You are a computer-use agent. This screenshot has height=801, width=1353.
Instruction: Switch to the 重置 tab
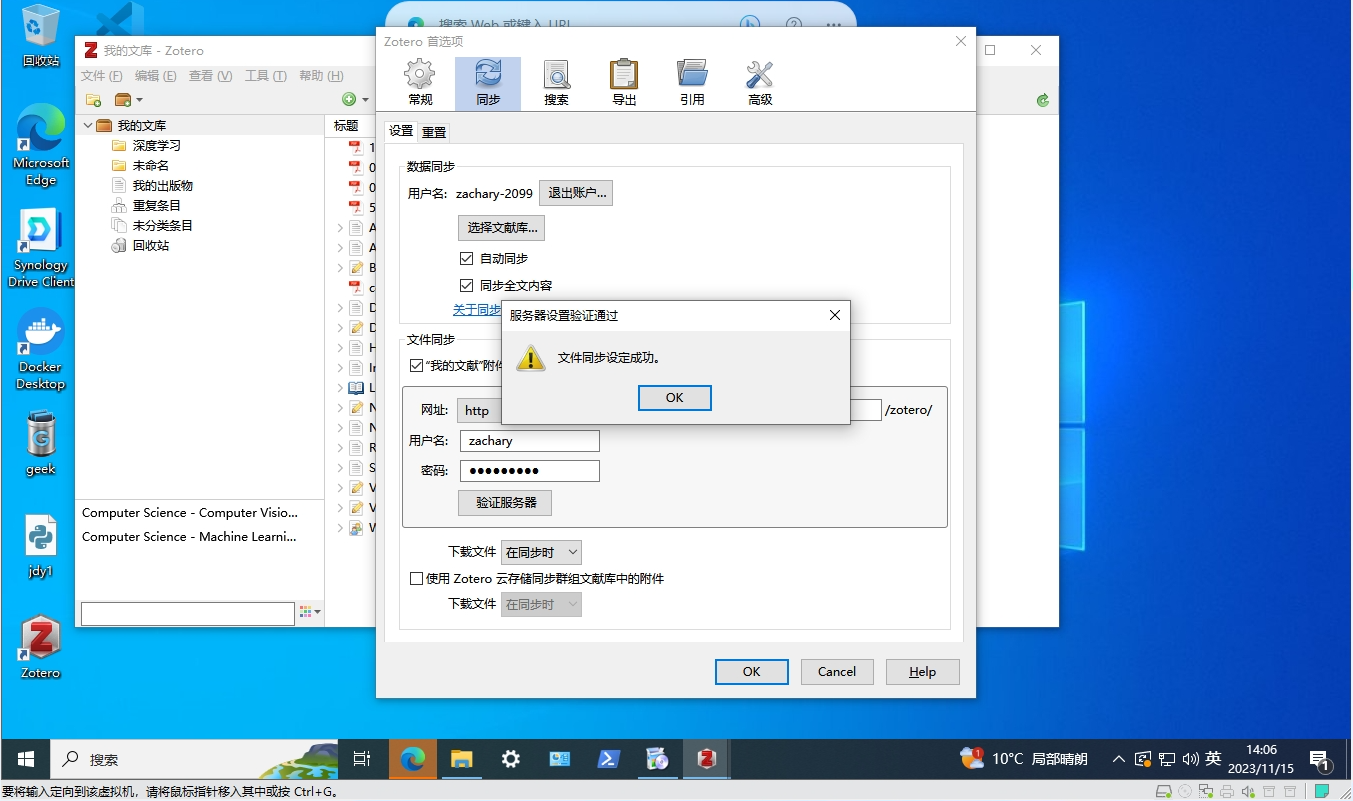(x=434, y=132)
